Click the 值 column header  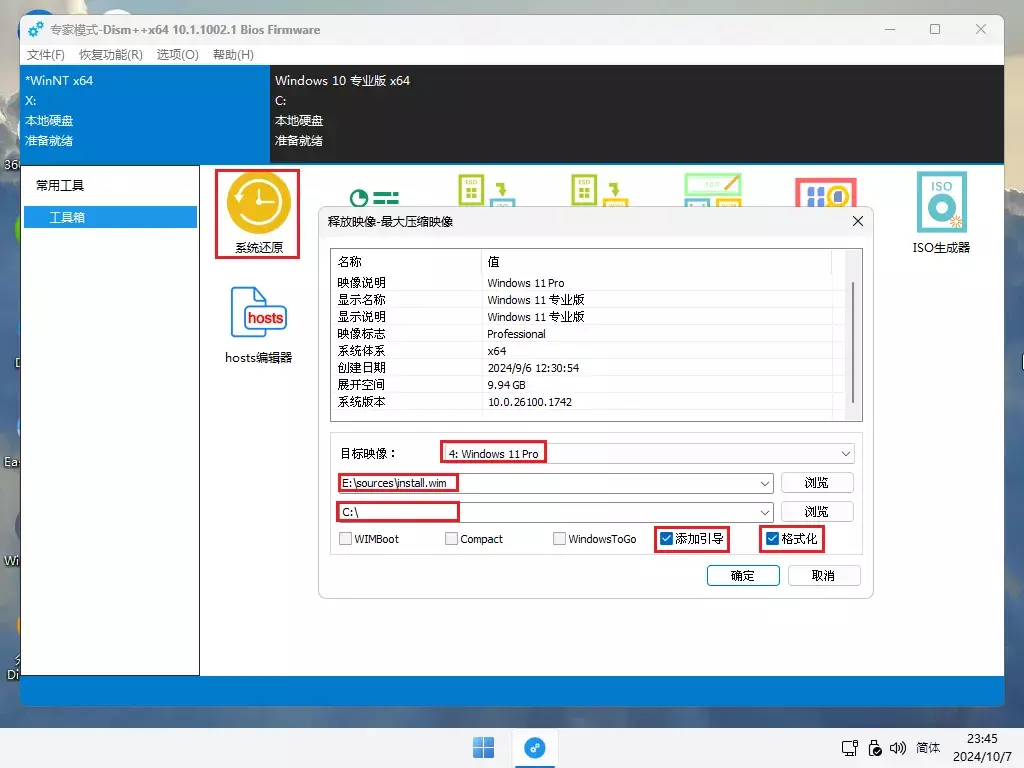656,261
